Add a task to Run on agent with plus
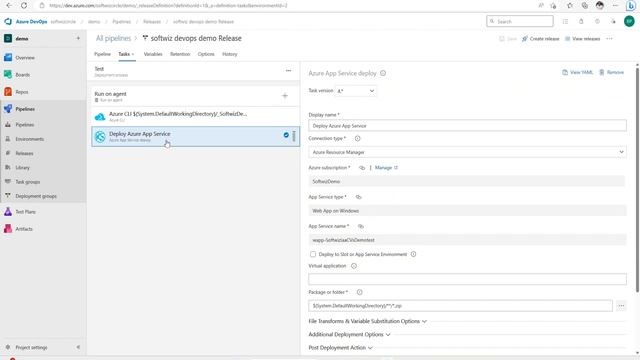Image resolution: width=640 pixels, height=360 pixels. (x=285, y=96)
